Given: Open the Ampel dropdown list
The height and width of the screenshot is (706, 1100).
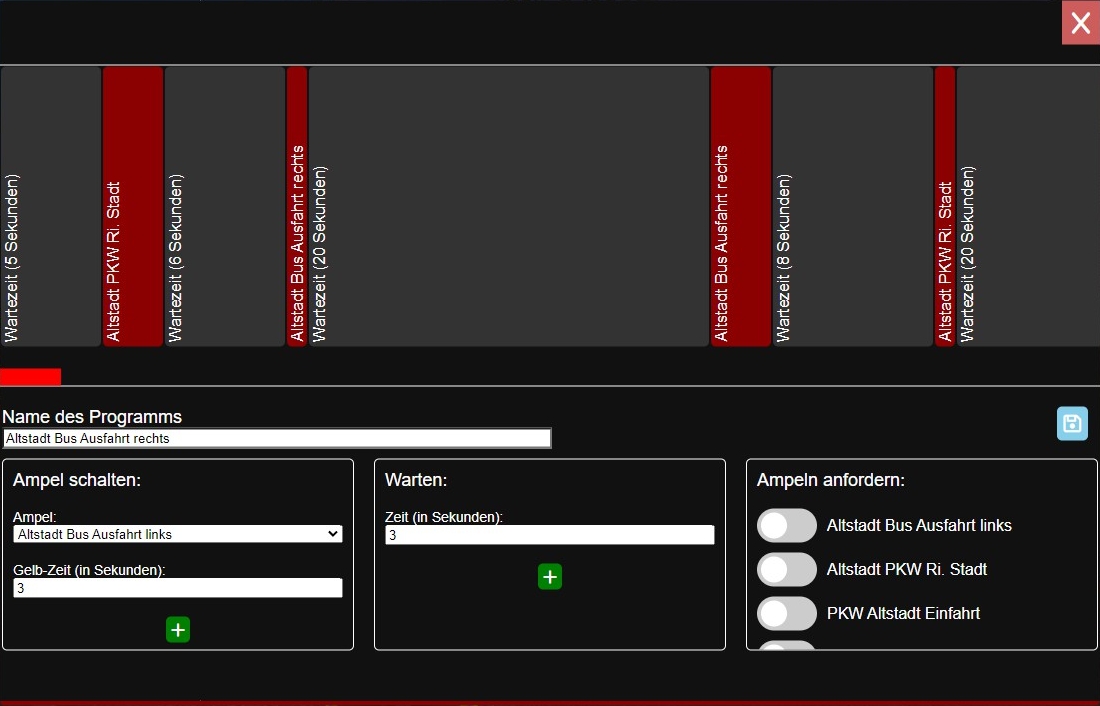Looking at the screenshot, I should tap(177, 534).
